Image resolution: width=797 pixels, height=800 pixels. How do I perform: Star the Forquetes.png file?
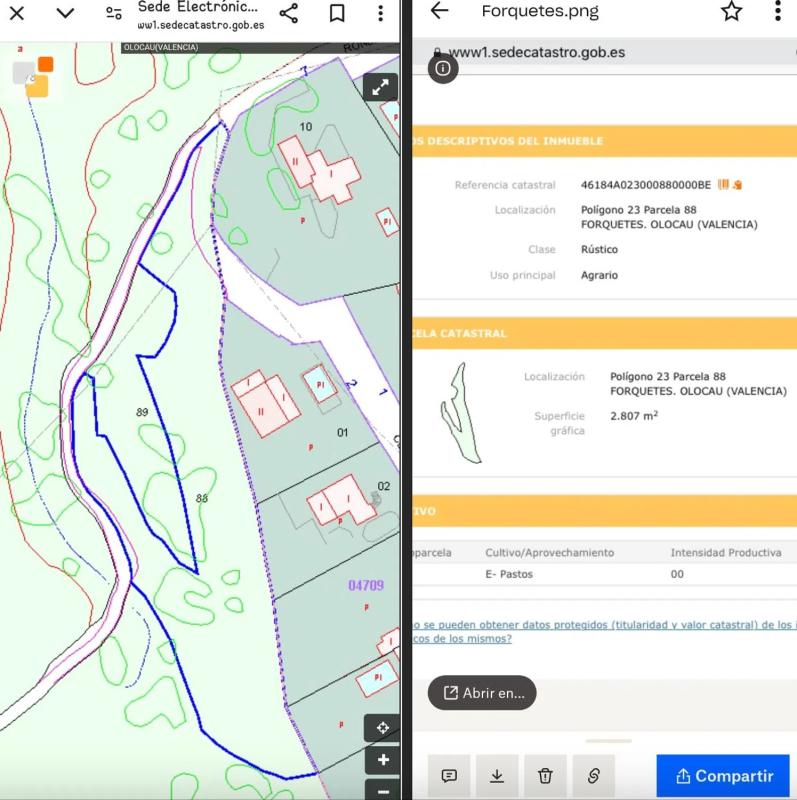(x=732, y=11)
